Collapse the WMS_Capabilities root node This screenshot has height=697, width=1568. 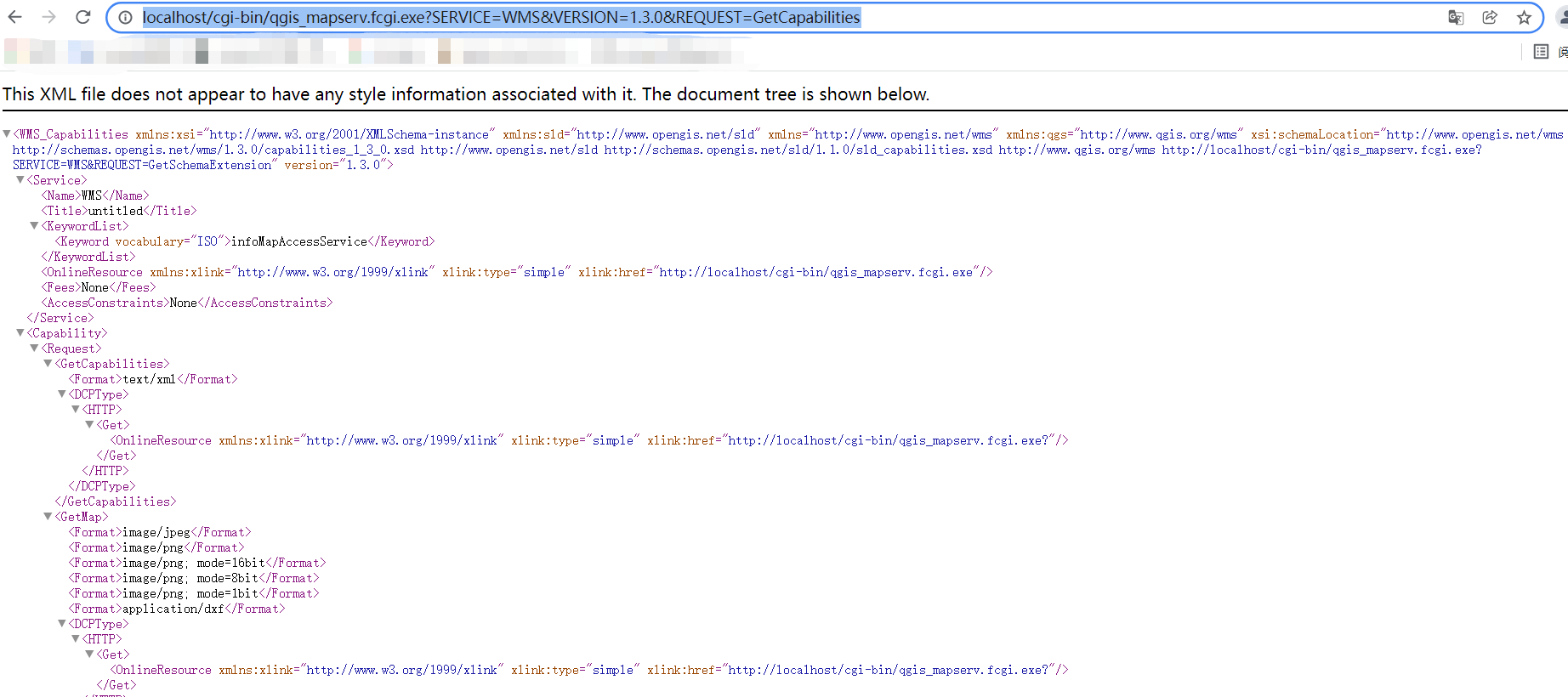(7, 133)
